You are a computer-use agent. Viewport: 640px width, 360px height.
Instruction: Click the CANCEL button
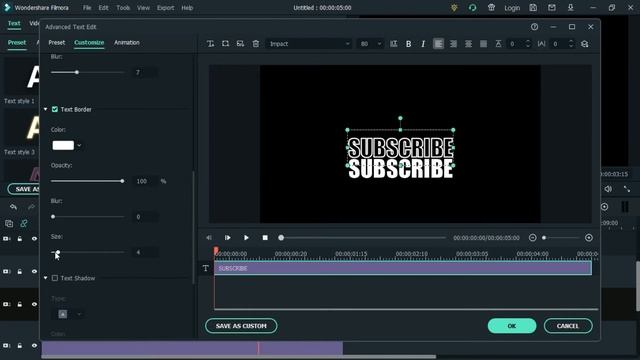pos(568,326)
